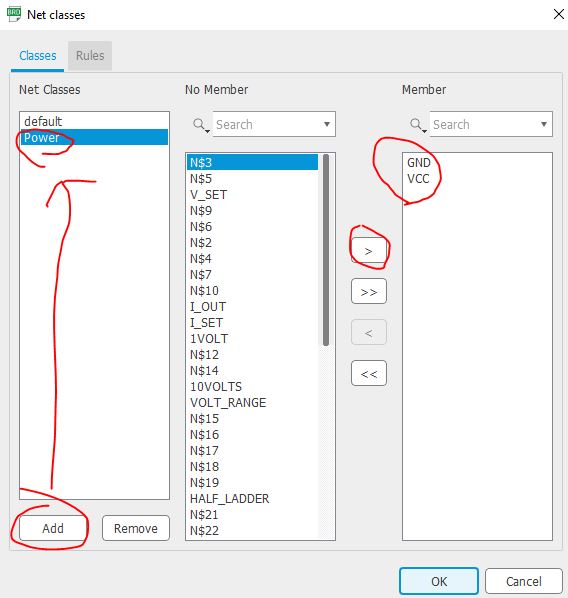Click the Add net class button
The image size is (568, 598).
coord(53,528)
